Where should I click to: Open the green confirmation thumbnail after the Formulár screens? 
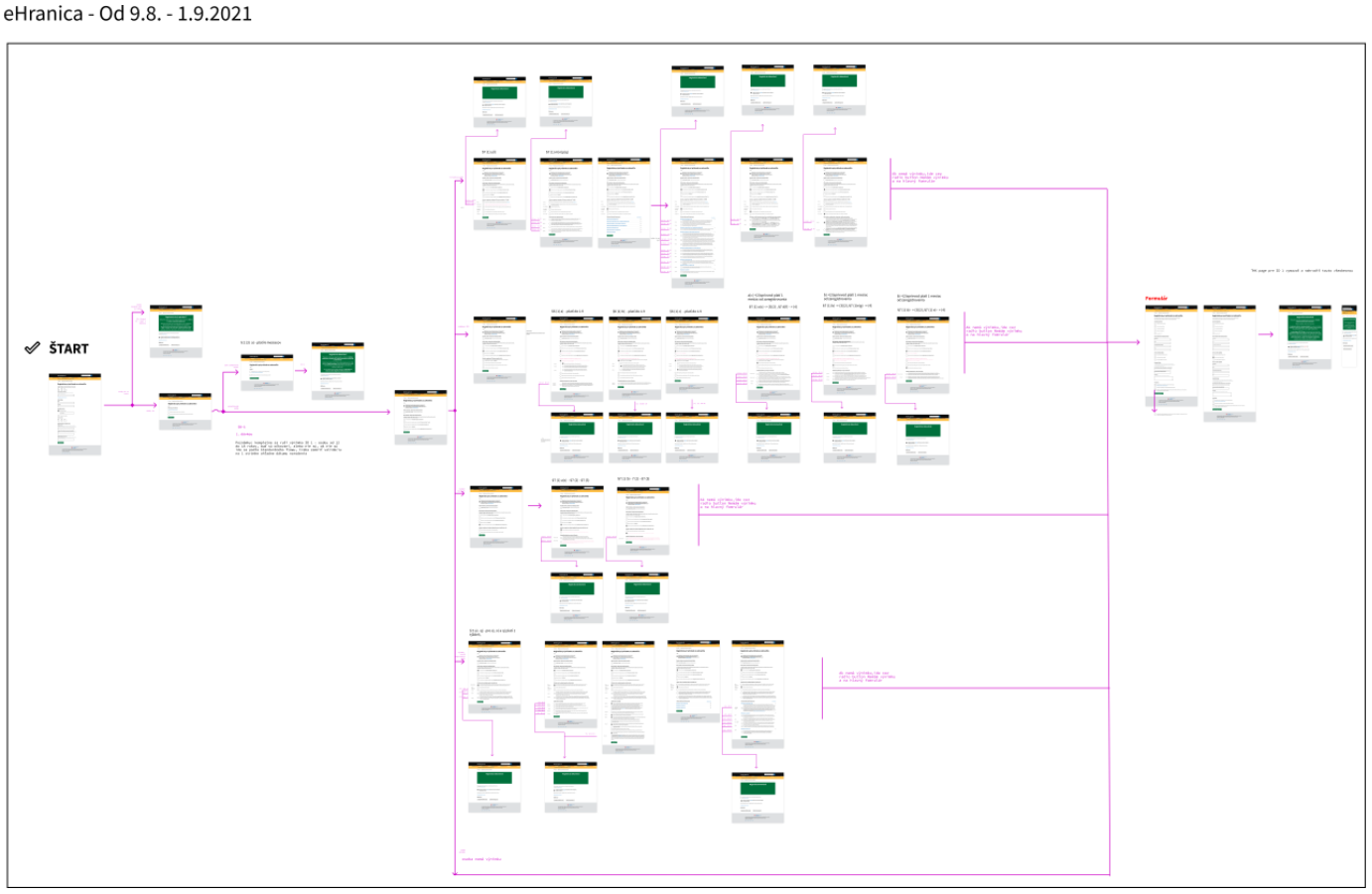[x=1304, y=337]
